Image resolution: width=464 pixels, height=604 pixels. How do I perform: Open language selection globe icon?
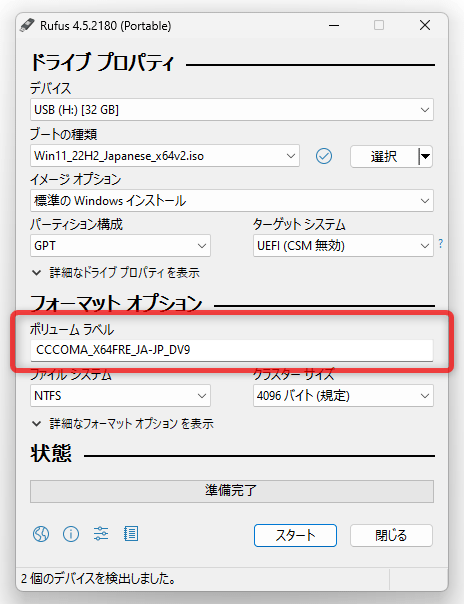coord(41,534)
